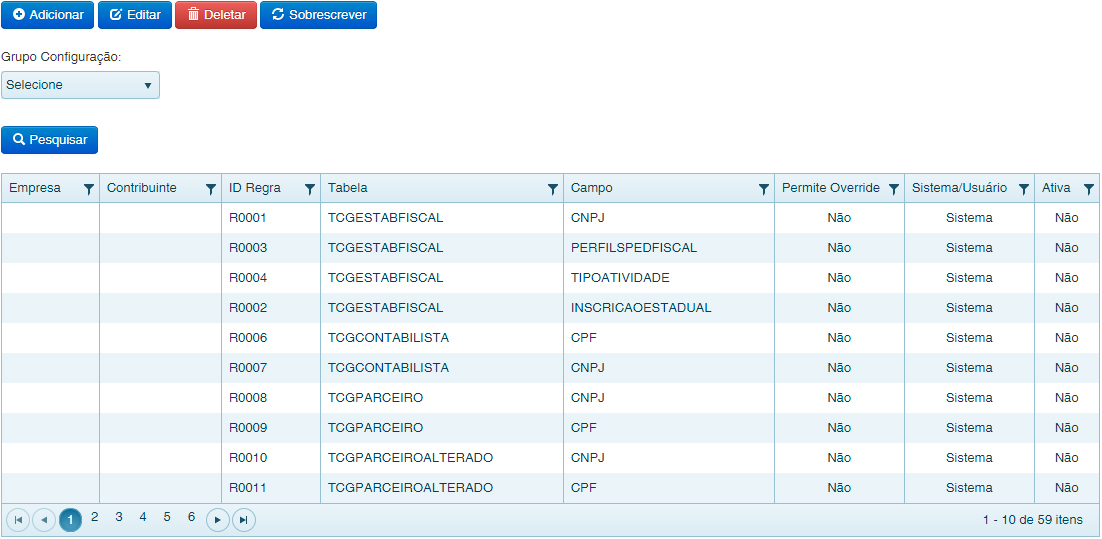The width and height of the screenshot is (1102, 539).
Task: Click the red Deletar button
Action: pyautogui.click(x=216, y=15)
